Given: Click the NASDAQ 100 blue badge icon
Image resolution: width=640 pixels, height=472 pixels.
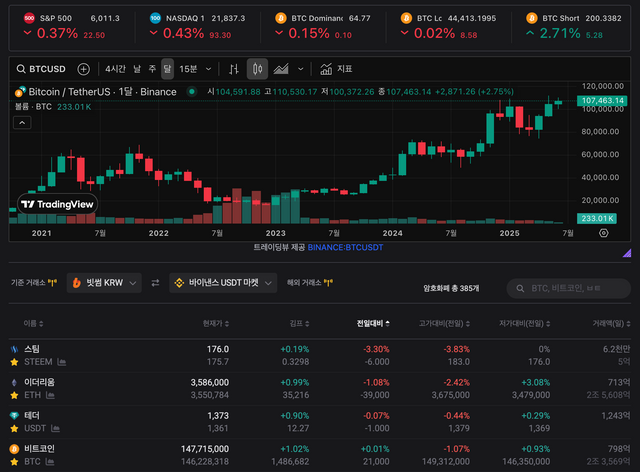Looking at the screenshot, I should [x=156, y=18].
